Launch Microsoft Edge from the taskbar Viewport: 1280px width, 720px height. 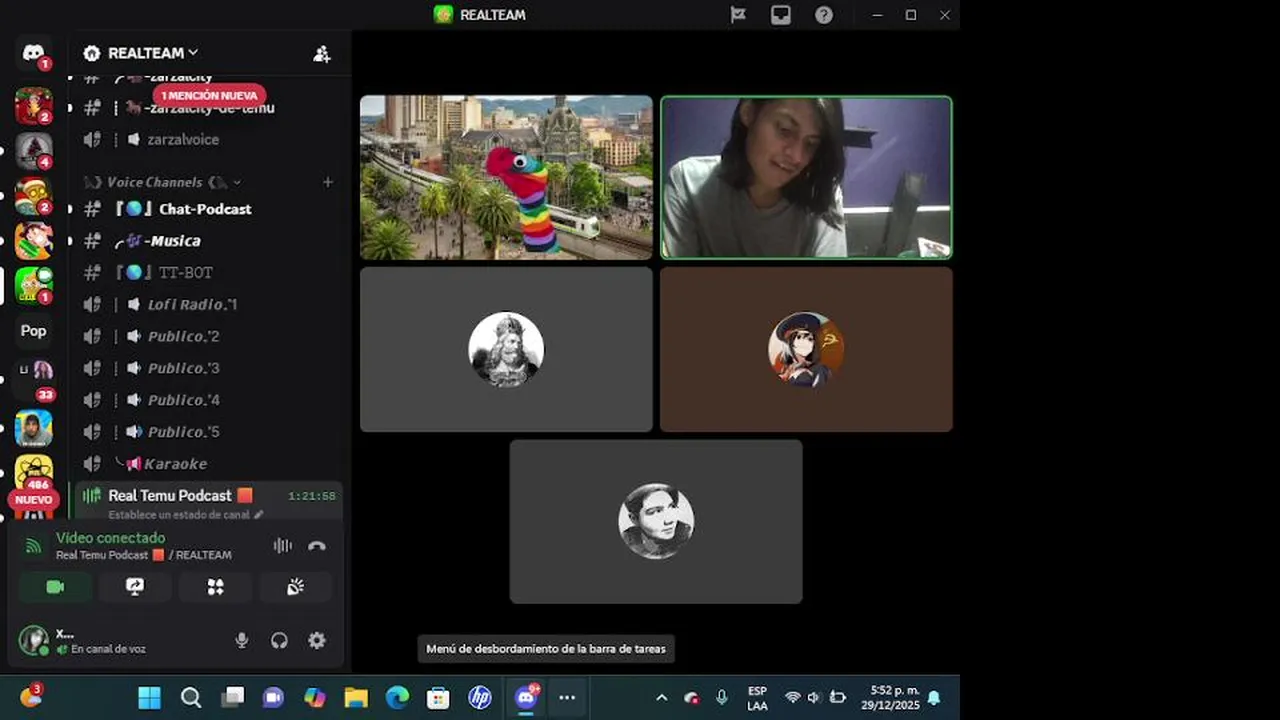pyautogui.click(x=398, y=698)
